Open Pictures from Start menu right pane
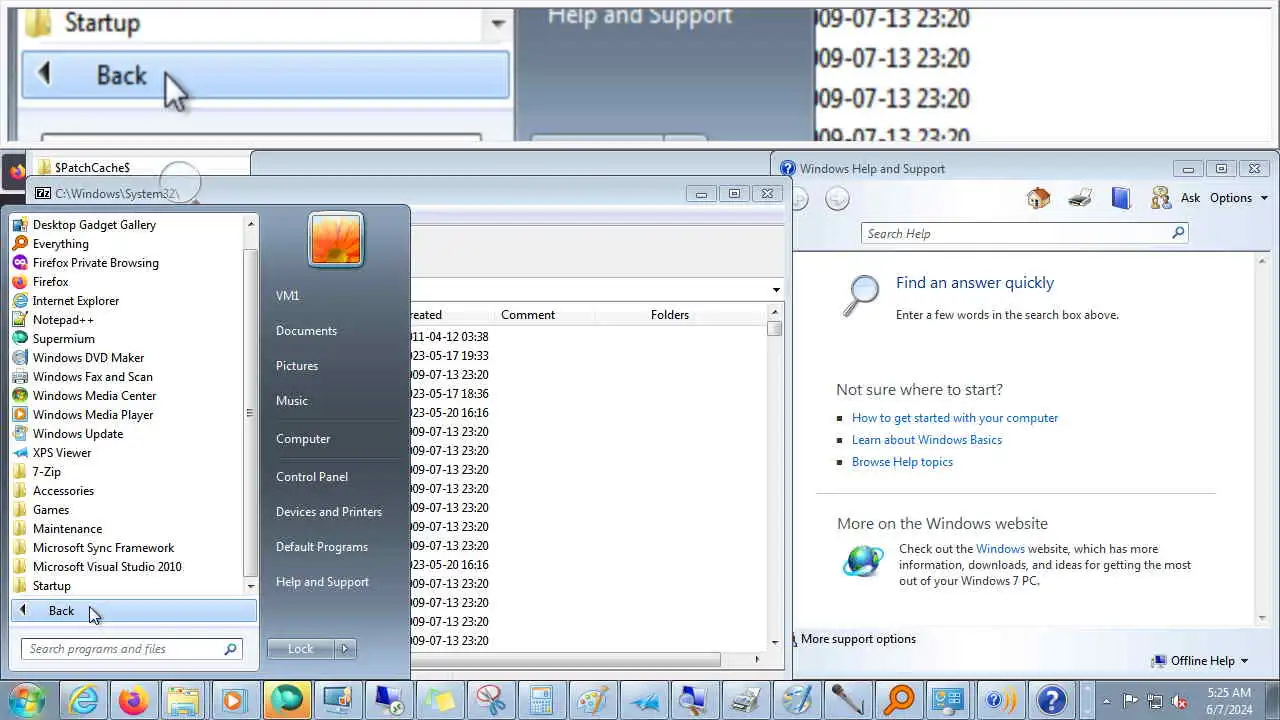The width and height of the screenshot is (1280, 720). point(297,366)
